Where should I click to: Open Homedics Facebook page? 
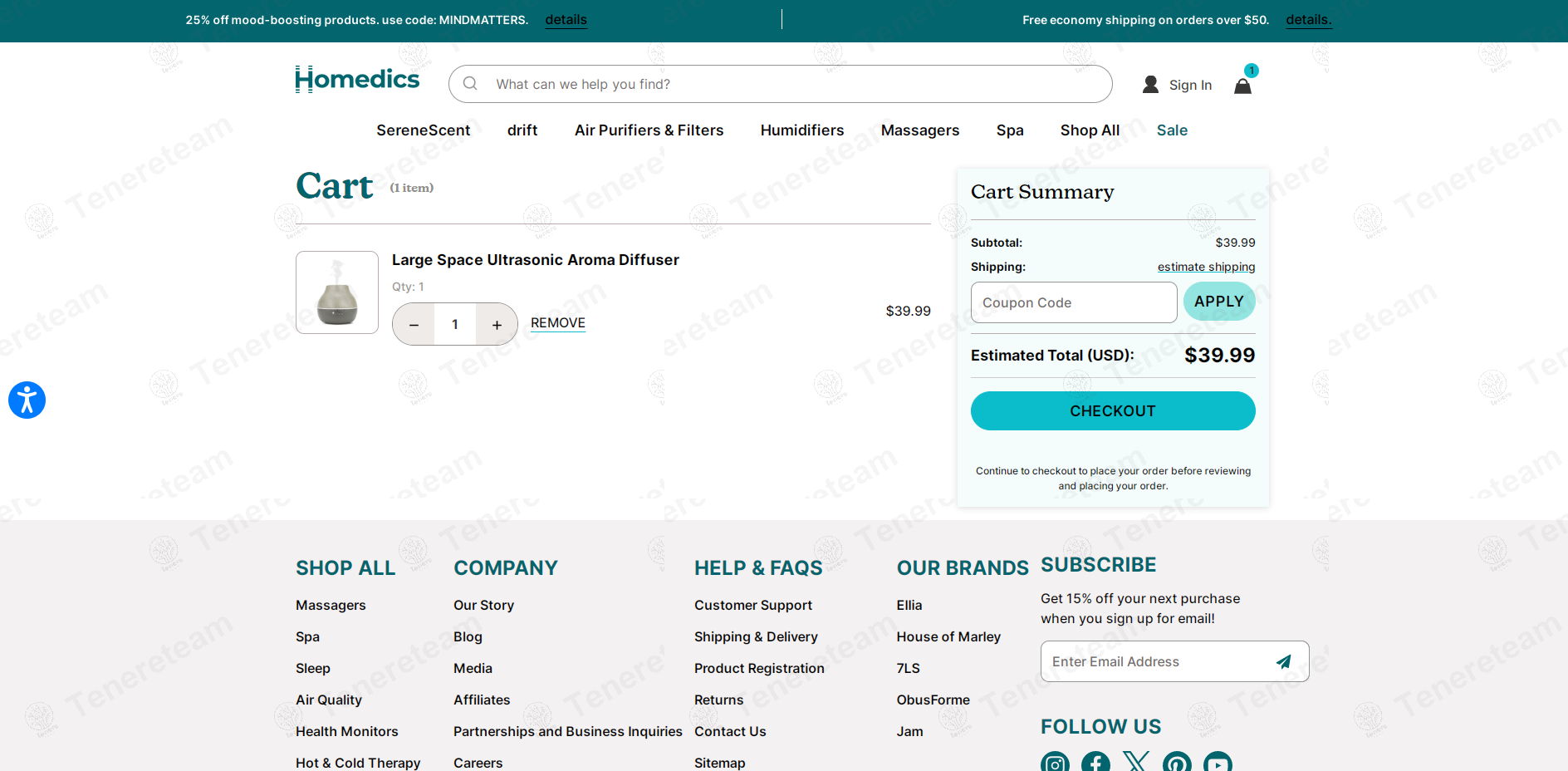pos(1095,763)
